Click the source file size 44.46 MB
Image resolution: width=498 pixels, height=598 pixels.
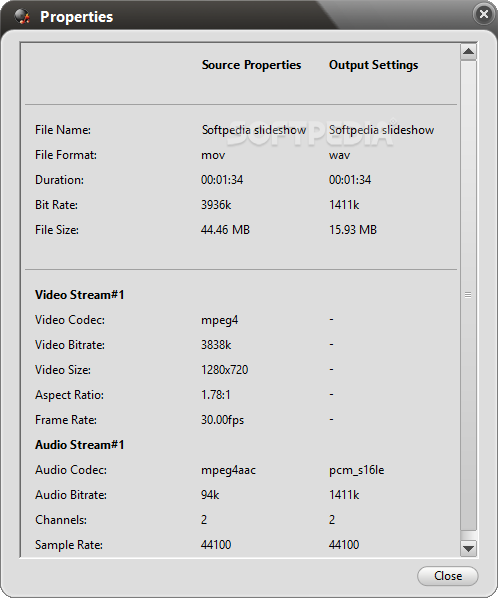coord(225,230)
